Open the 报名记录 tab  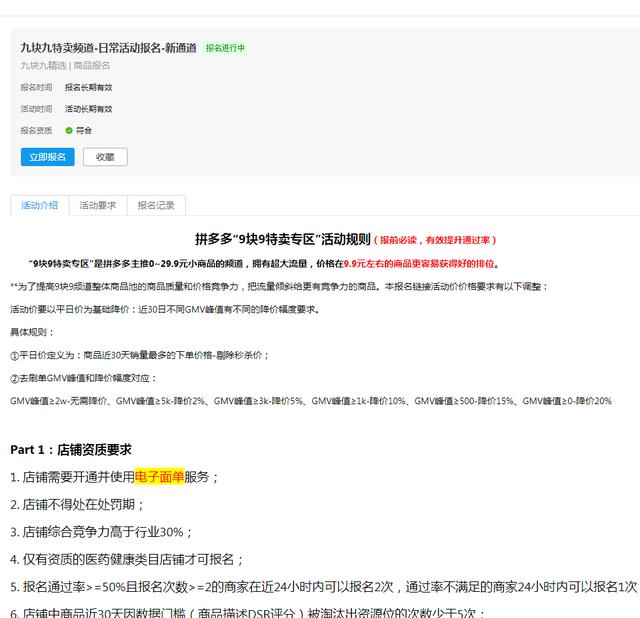(156, 205)
